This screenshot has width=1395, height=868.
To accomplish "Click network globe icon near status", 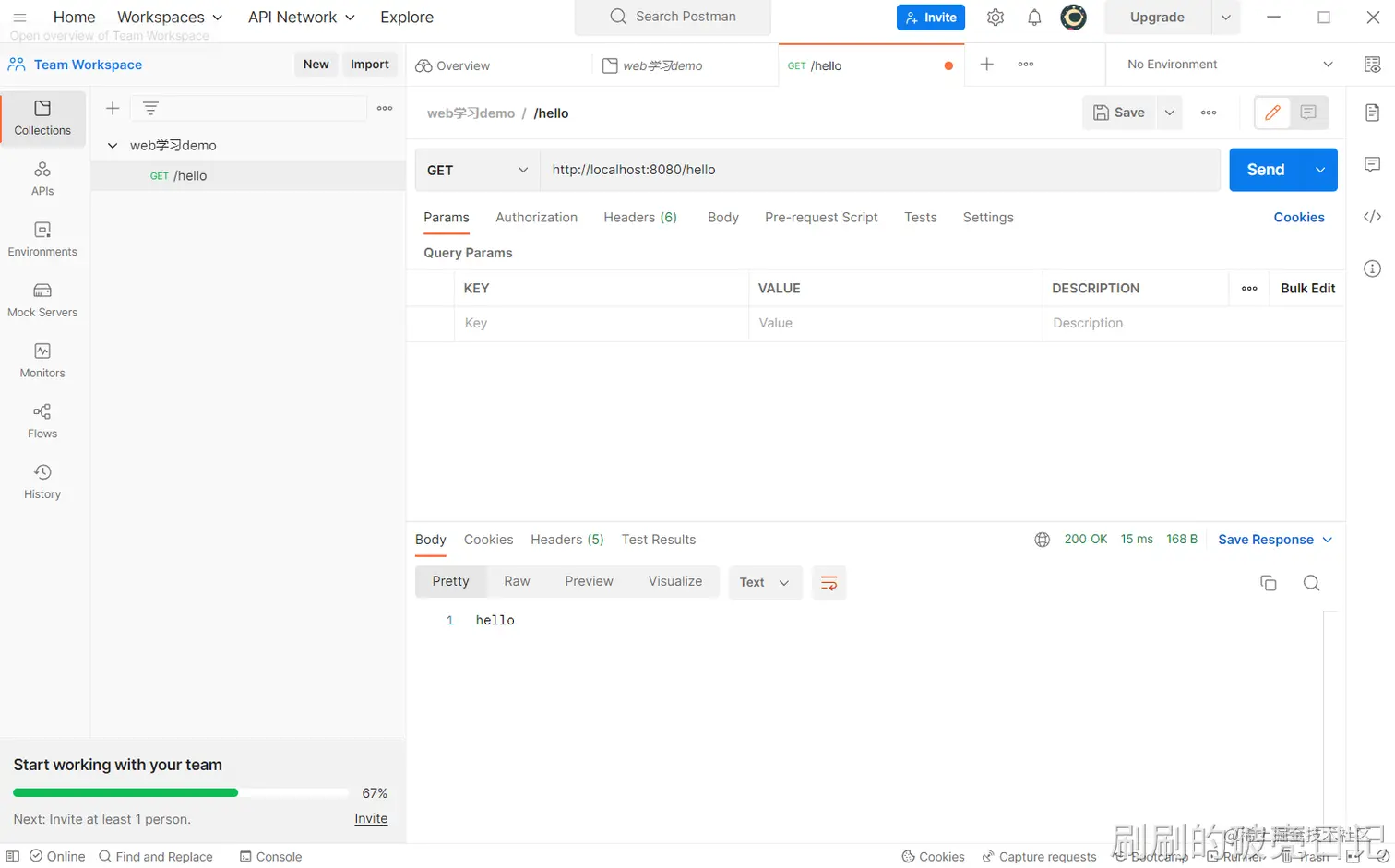I will click(1042, 540).
